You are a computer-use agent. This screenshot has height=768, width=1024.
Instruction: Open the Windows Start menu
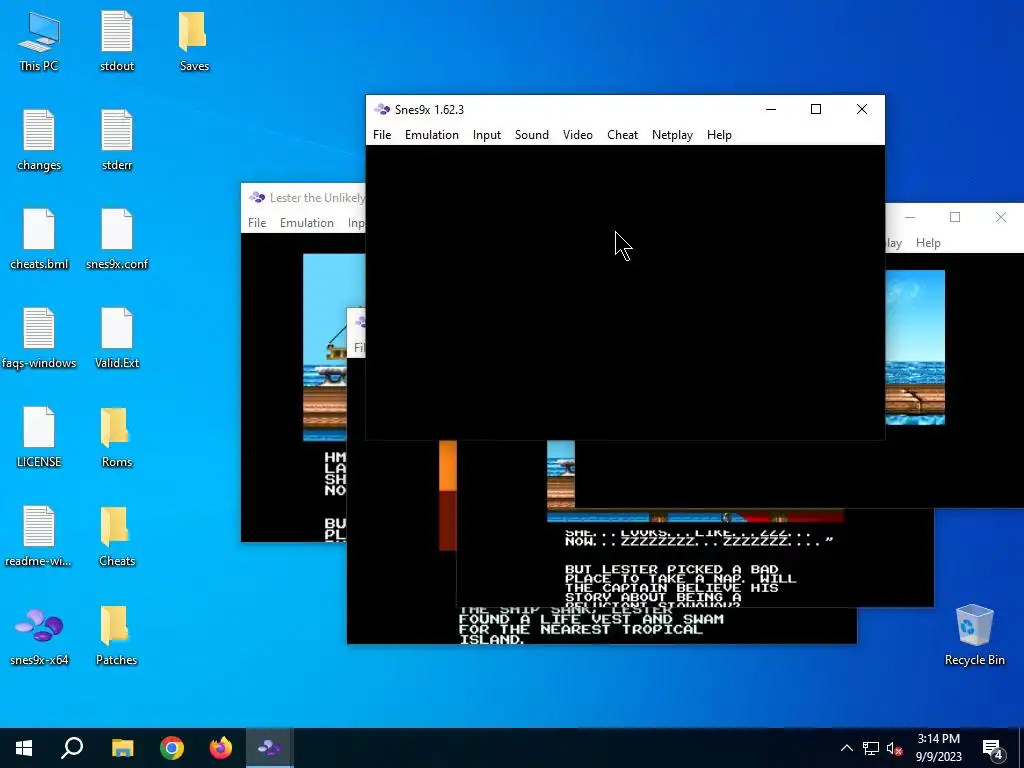[24, 748]
